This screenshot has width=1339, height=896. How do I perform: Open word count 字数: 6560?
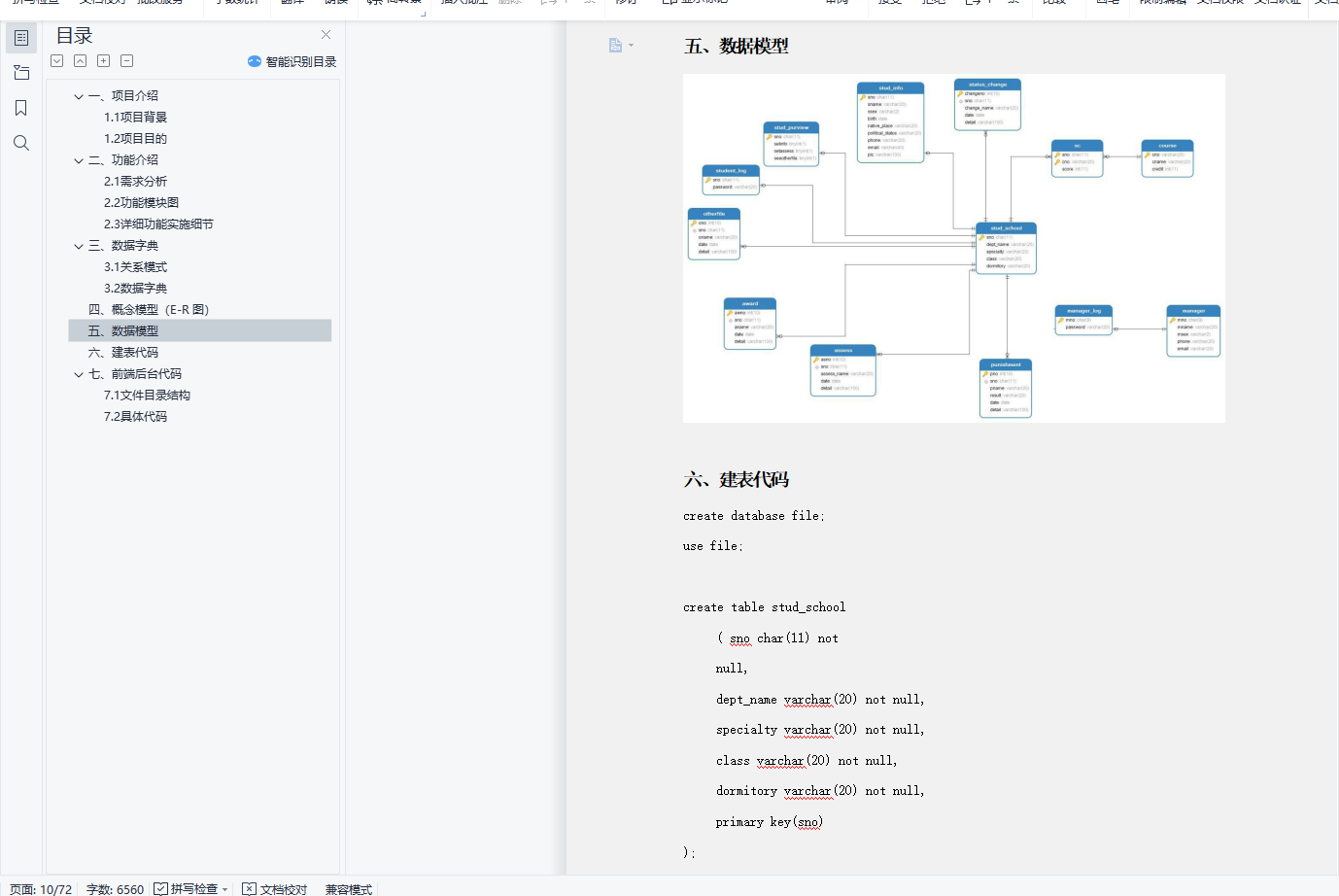[x=115, y=889]
